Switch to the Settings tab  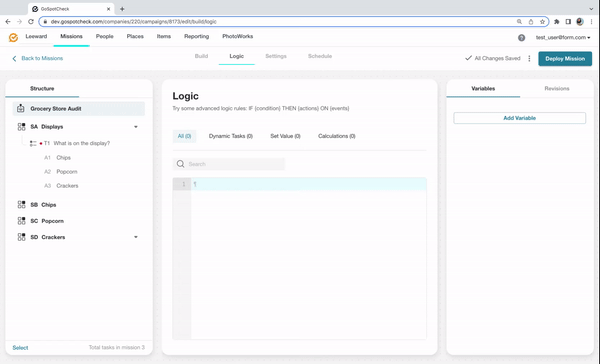point(276,56)
